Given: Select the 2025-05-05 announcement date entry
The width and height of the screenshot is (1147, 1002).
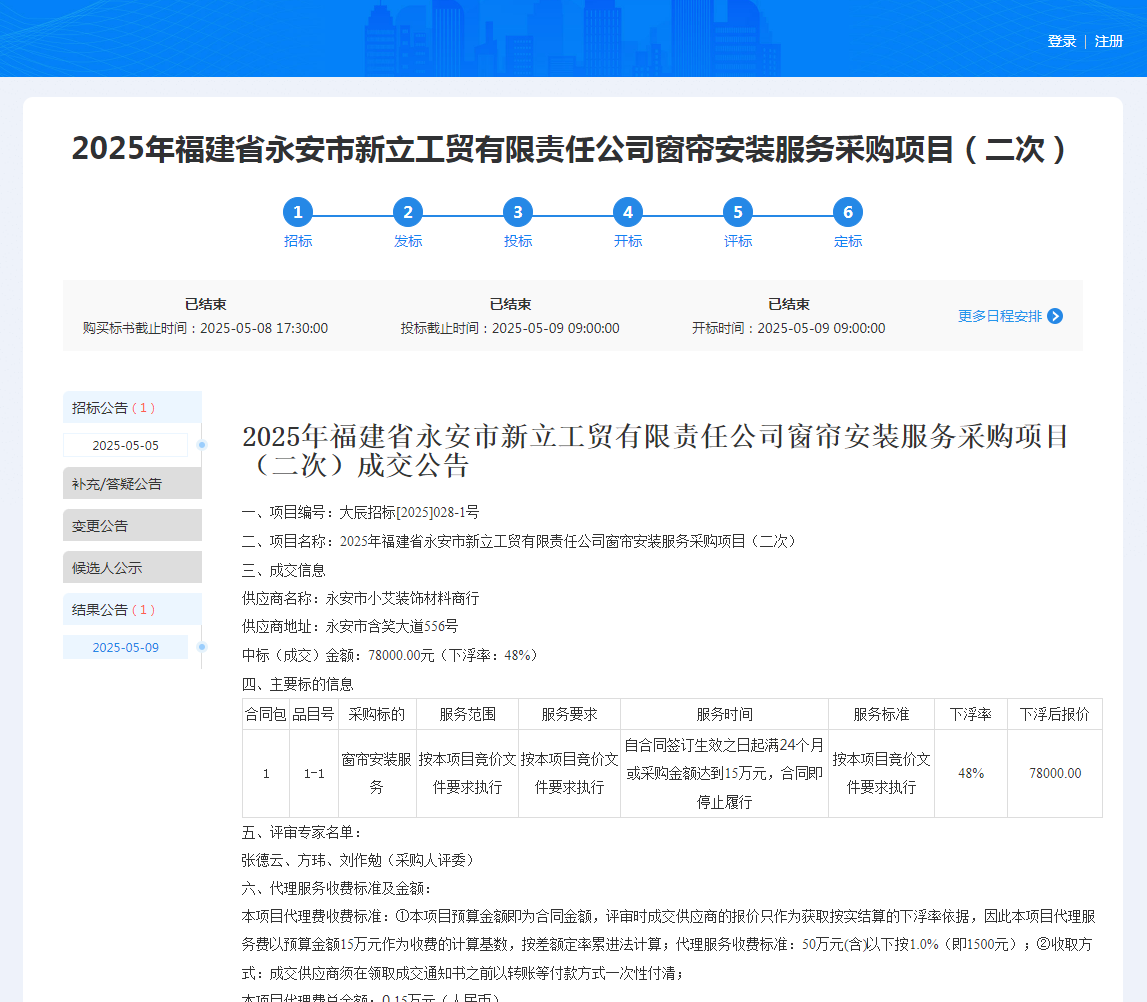Looking at the screenshot, I should 126,445.
